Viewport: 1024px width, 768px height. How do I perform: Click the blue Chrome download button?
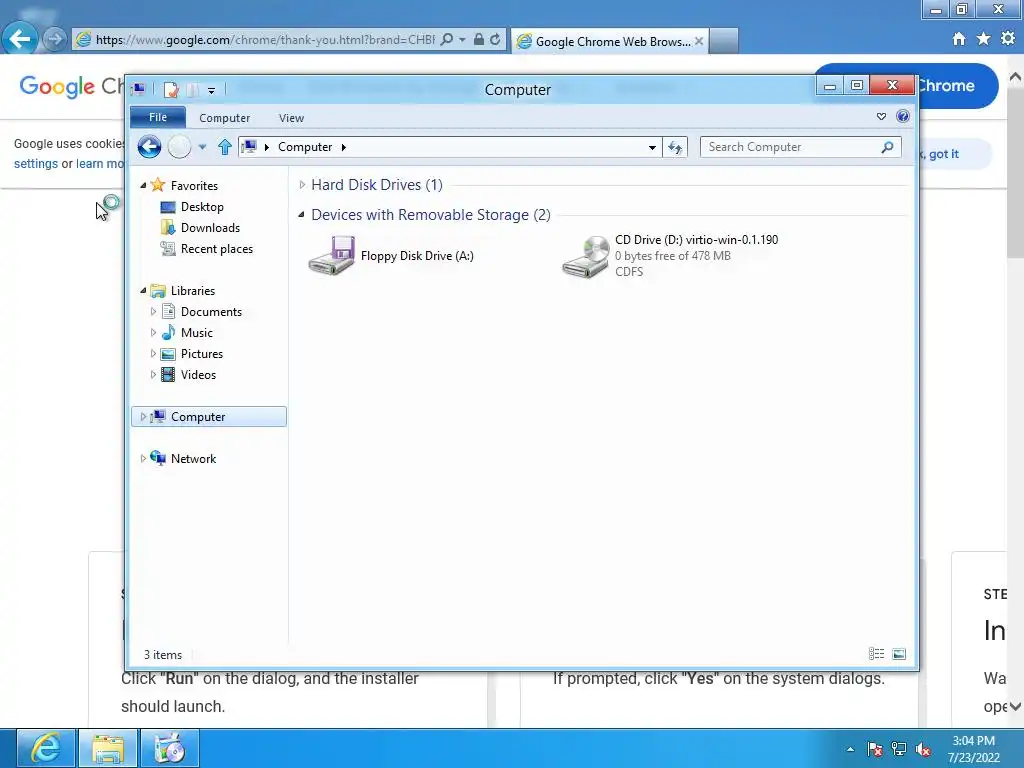point(957,86)
